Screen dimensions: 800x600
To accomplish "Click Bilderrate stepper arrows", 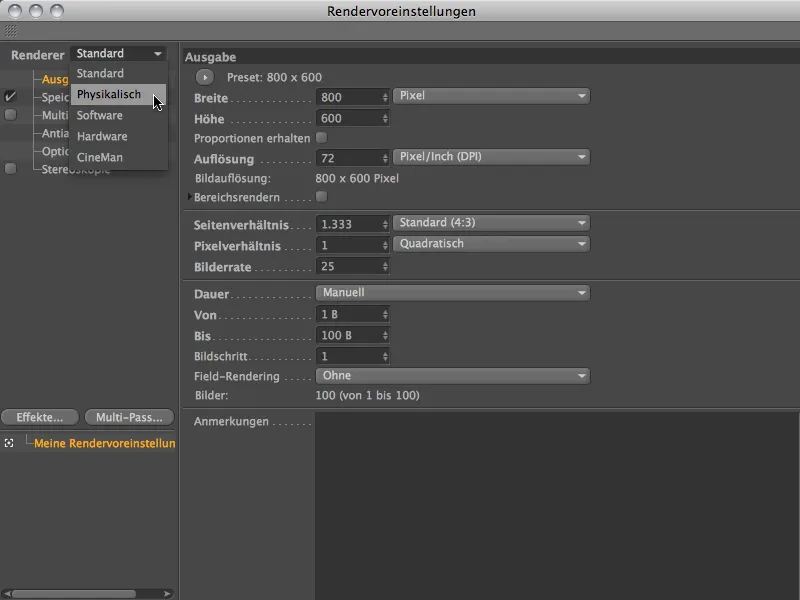I will 385,266.
